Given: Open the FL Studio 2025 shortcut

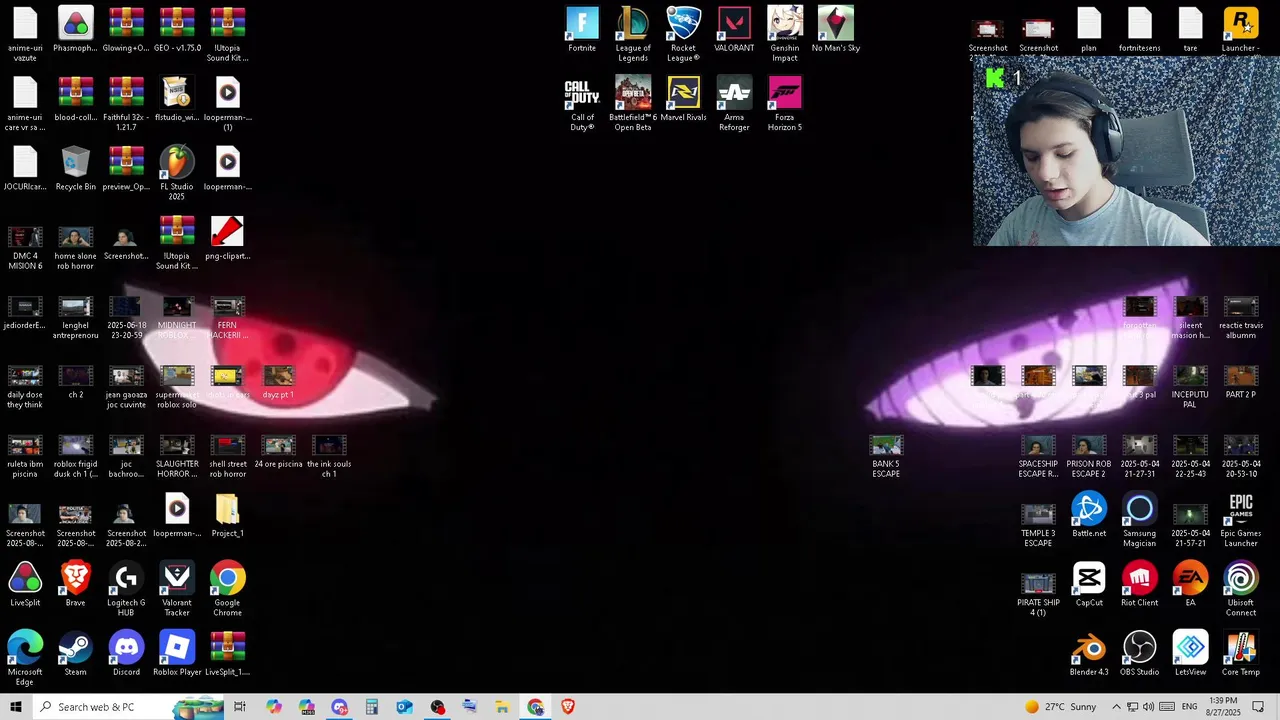Looking at the screenshot, I should point(176,173).
